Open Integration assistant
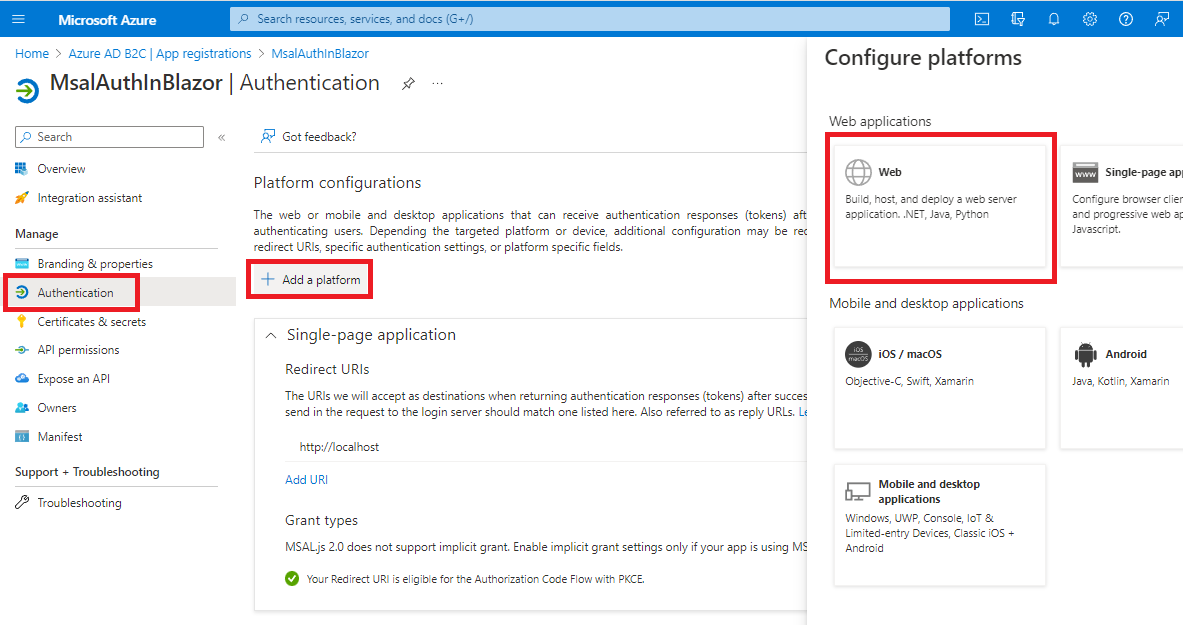The image size is (1183, 625). click(90, 198)
